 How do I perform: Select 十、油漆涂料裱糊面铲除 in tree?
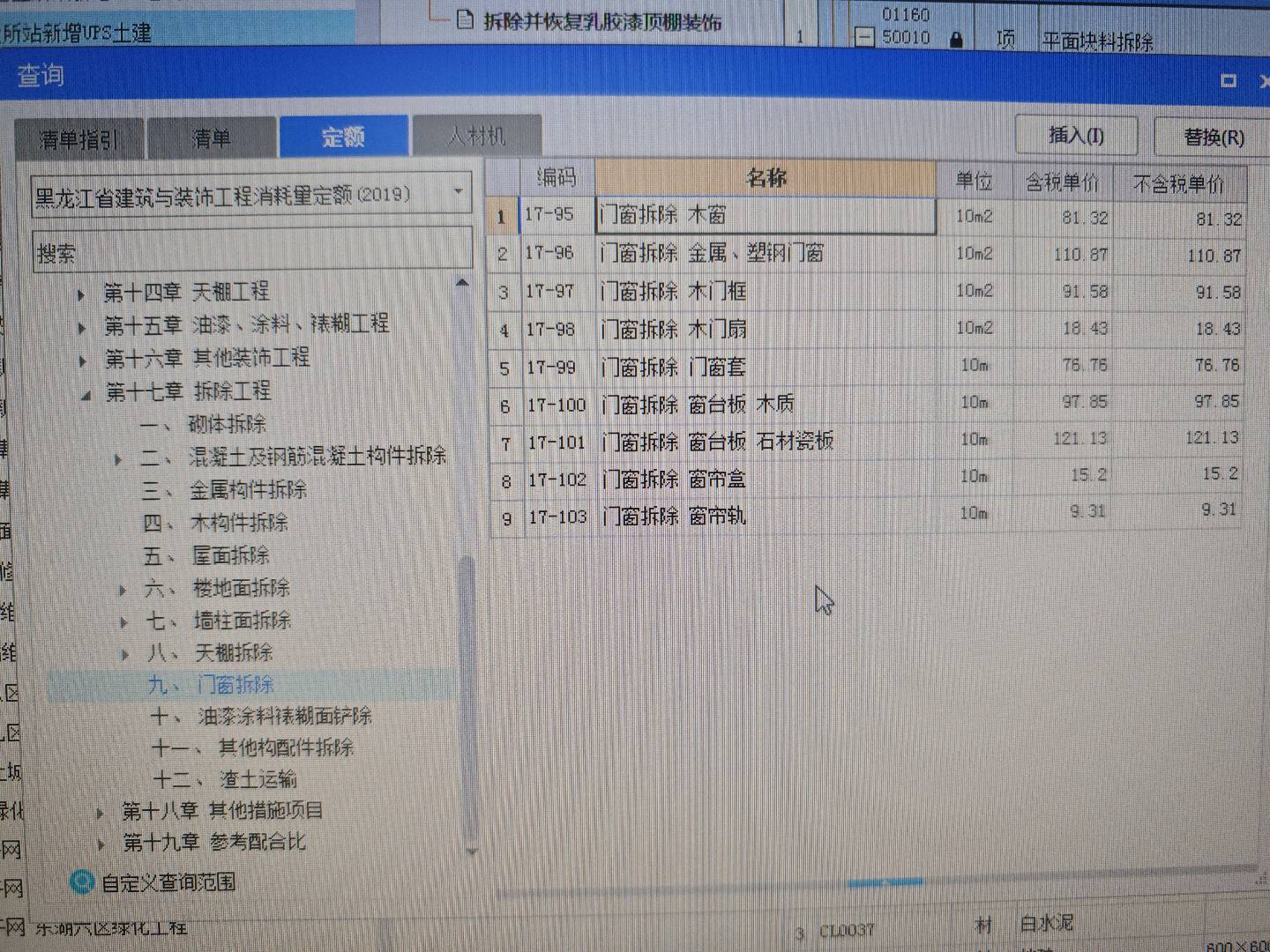pyautogui.click(x=261, y=716)
